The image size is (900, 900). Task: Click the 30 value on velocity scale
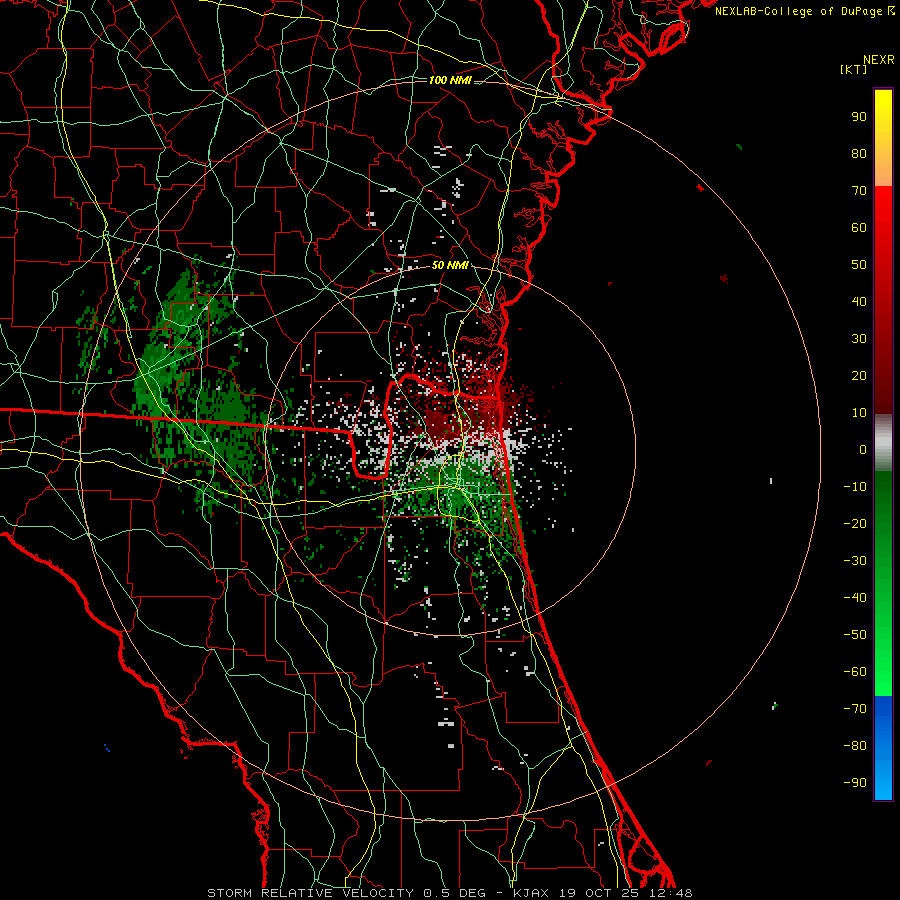(x=859, y=339)
